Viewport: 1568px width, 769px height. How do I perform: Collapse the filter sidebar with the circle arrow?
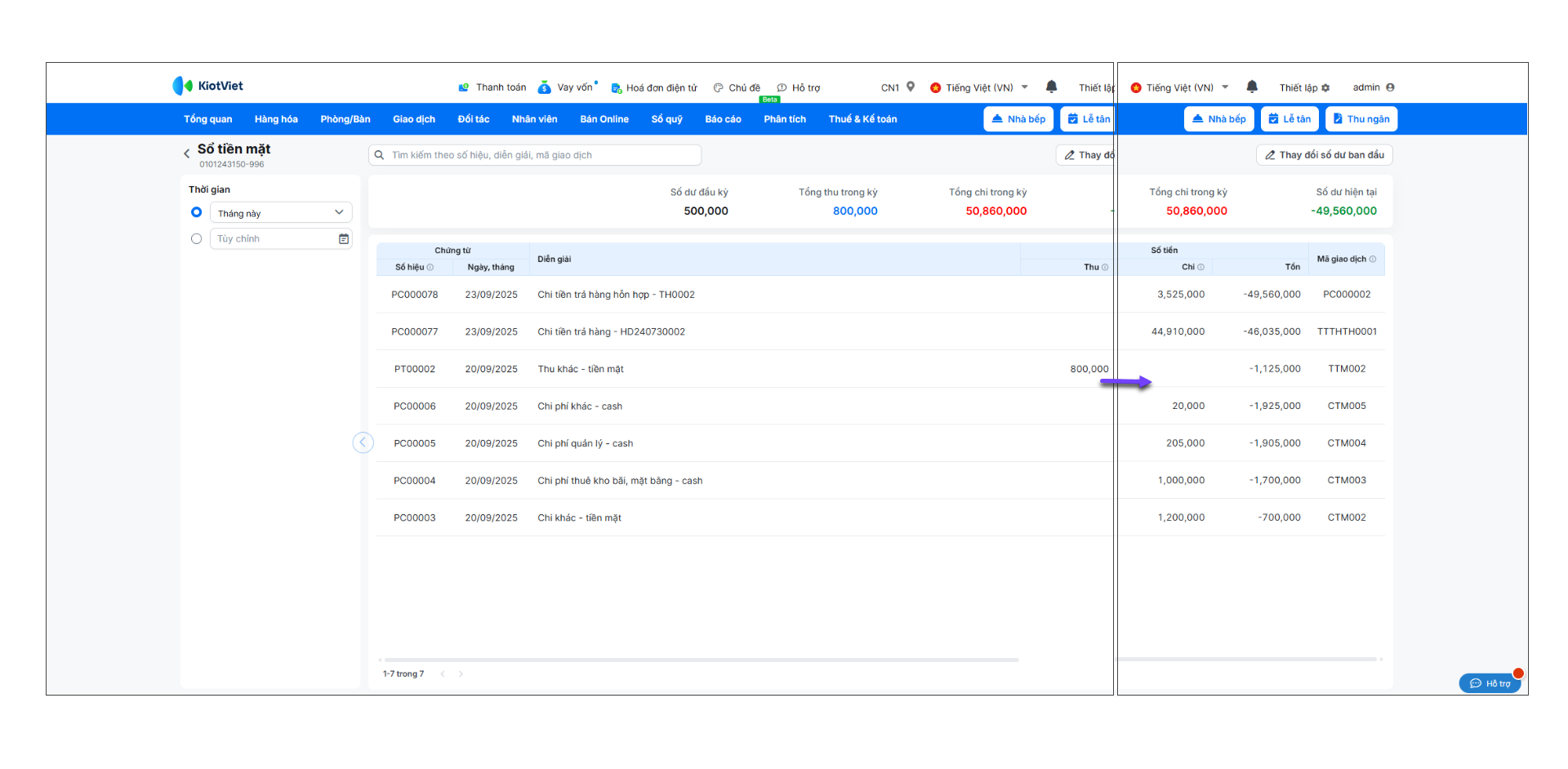[363, 442]
